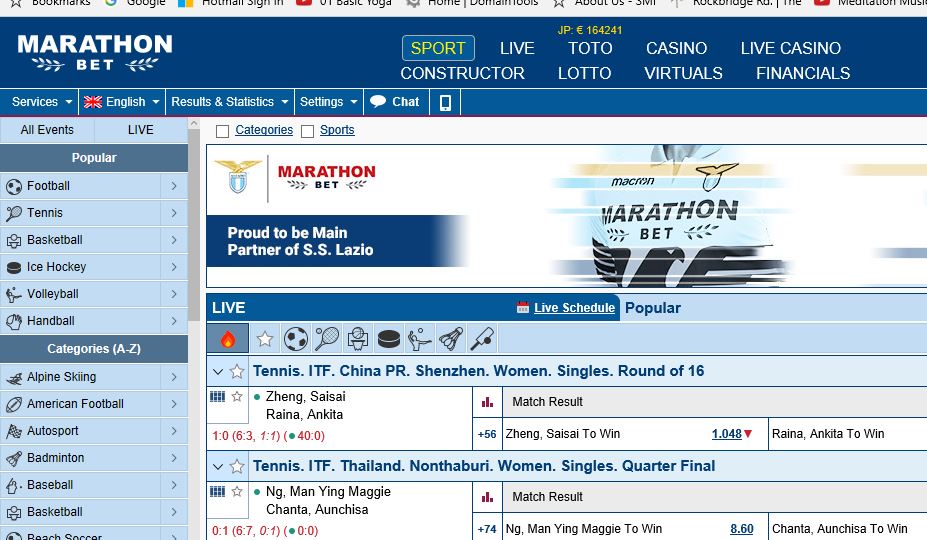Expand the Volleyball arrow in sidebar
Screen dimensions: 927x540
point(174,294)
